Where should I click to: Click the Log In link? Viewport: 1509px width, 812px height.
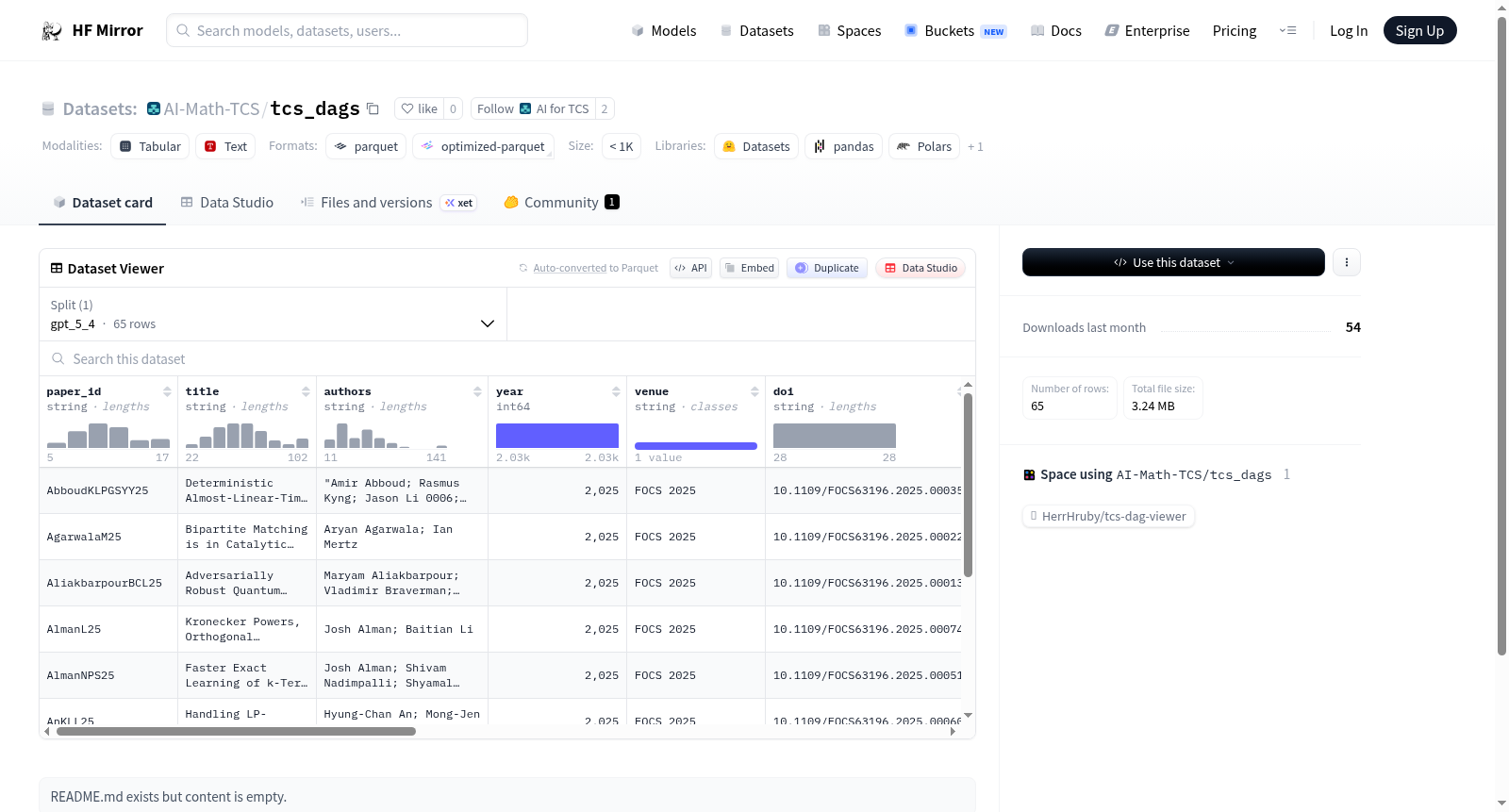(x=1349, y=30)
